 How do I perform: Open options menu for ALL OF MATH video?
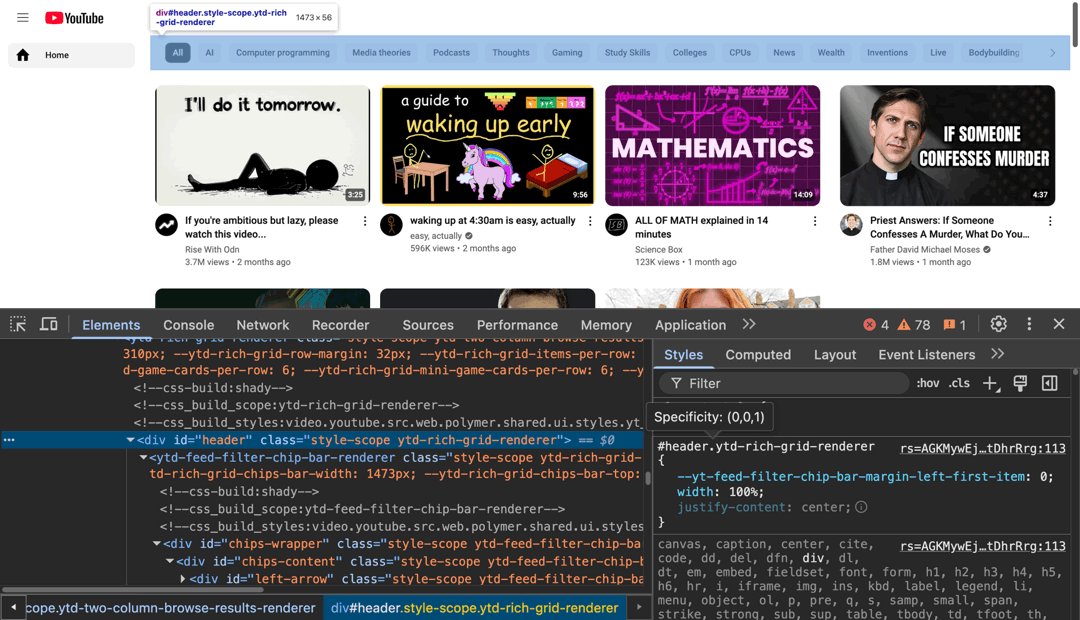(x=815, y=221)
